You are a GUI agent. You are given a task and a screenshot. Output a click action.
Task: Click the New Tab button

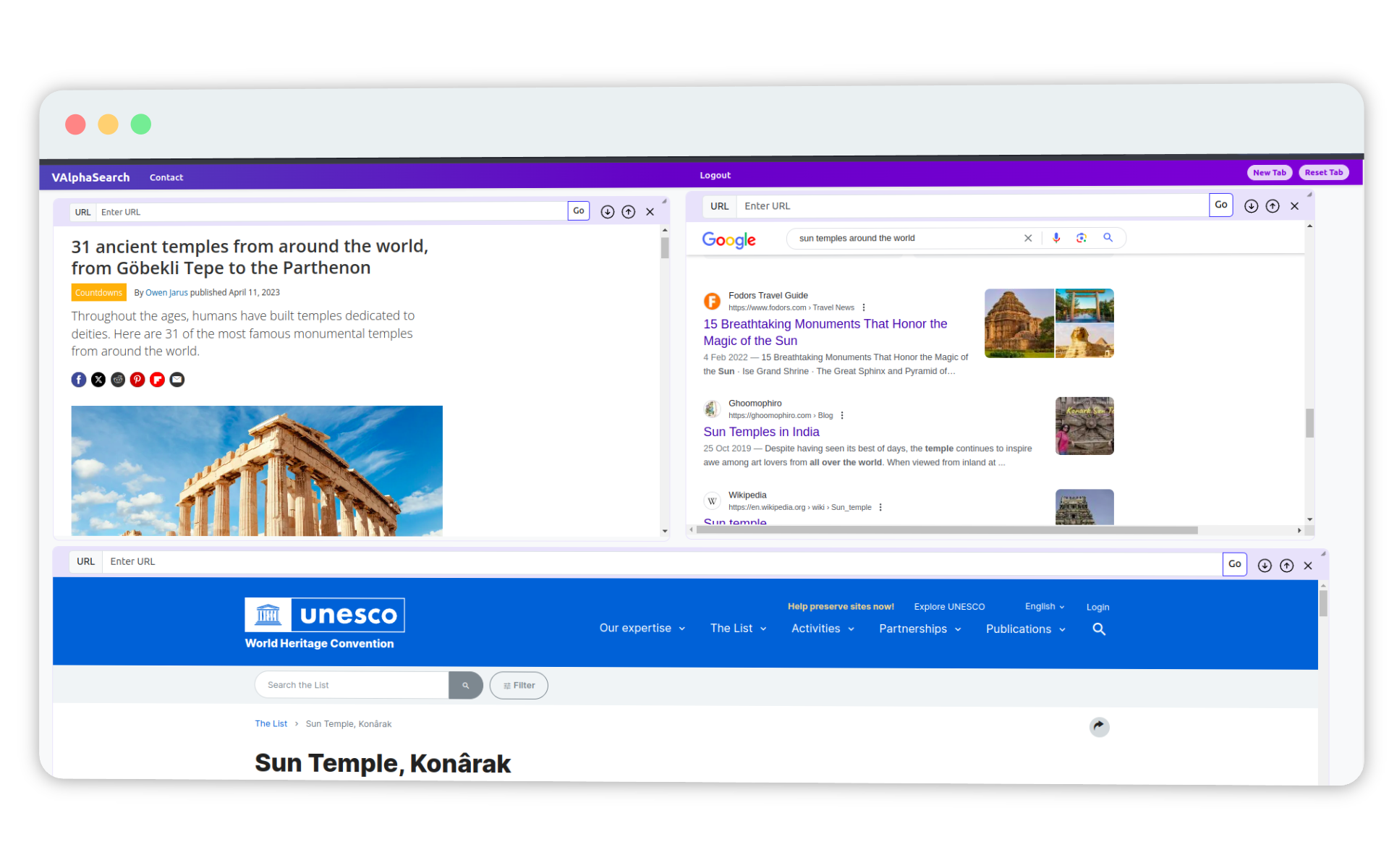(1269, 172)
